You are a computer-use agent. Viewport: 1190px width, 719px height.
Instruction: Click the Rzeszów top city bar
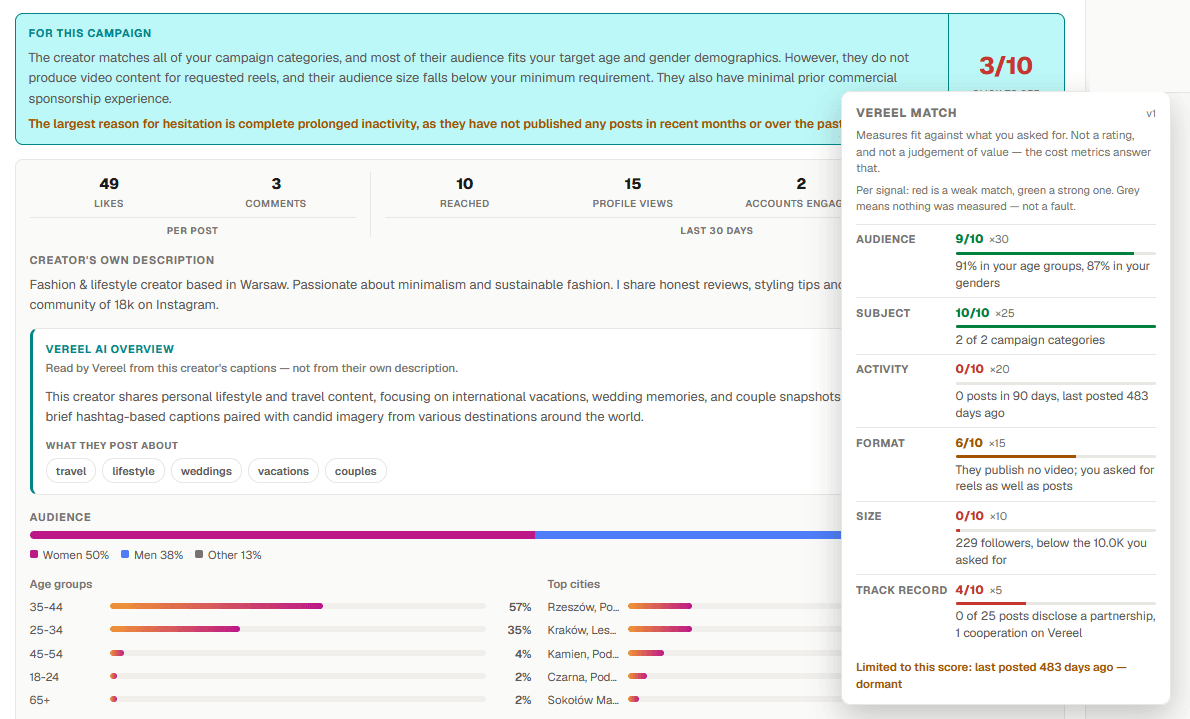(x=734, y=606)
